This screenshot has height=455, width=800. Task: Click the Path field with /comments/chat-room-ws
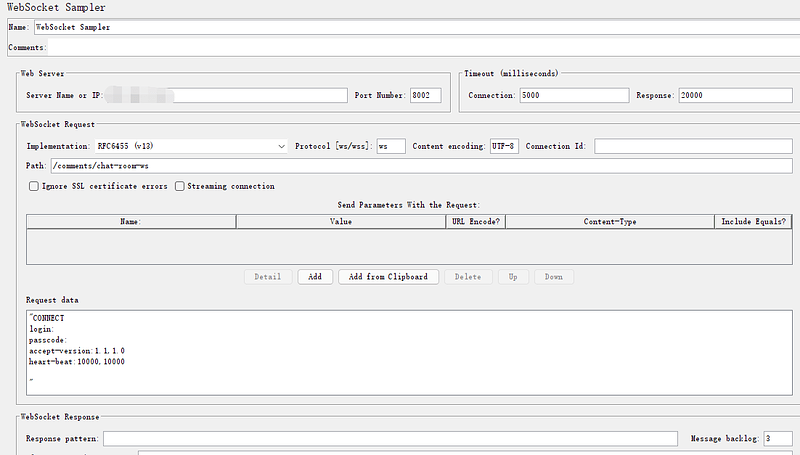tap(421, 166)
